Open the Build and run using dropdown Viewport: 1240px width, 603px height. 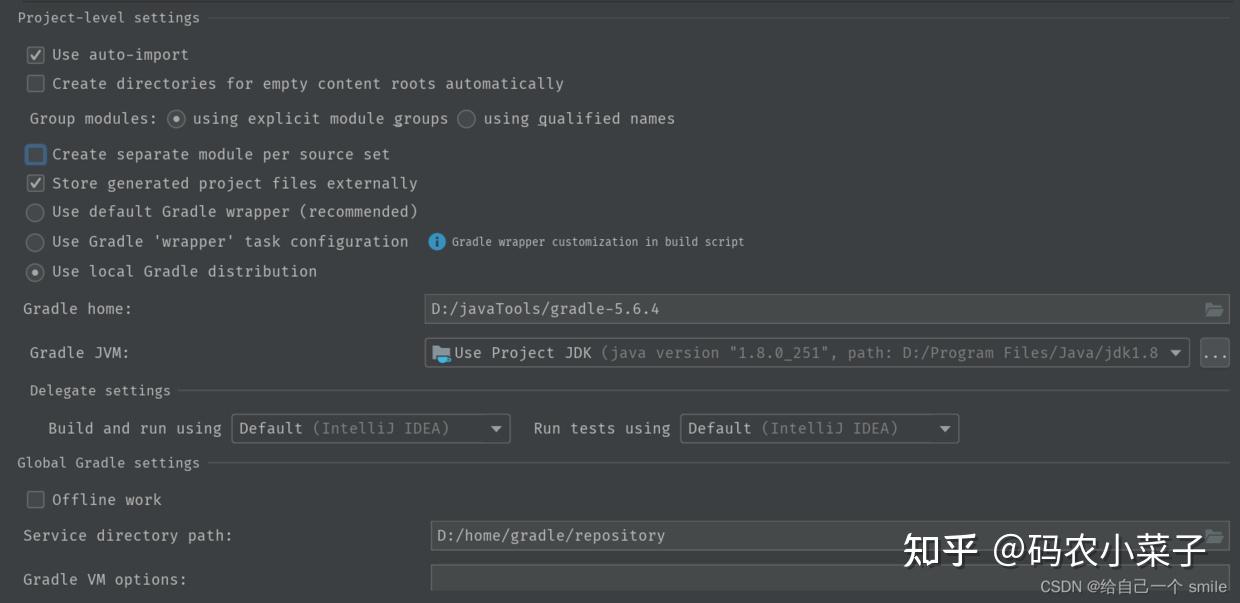pos(496,428)
